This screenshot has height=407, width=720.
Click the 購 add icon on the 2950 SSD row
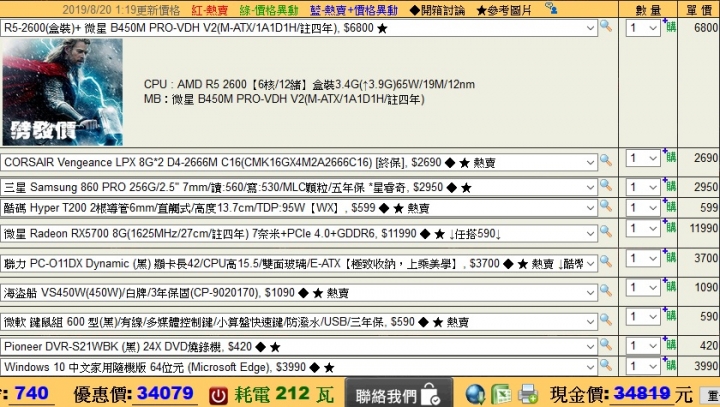click(669, 185)
